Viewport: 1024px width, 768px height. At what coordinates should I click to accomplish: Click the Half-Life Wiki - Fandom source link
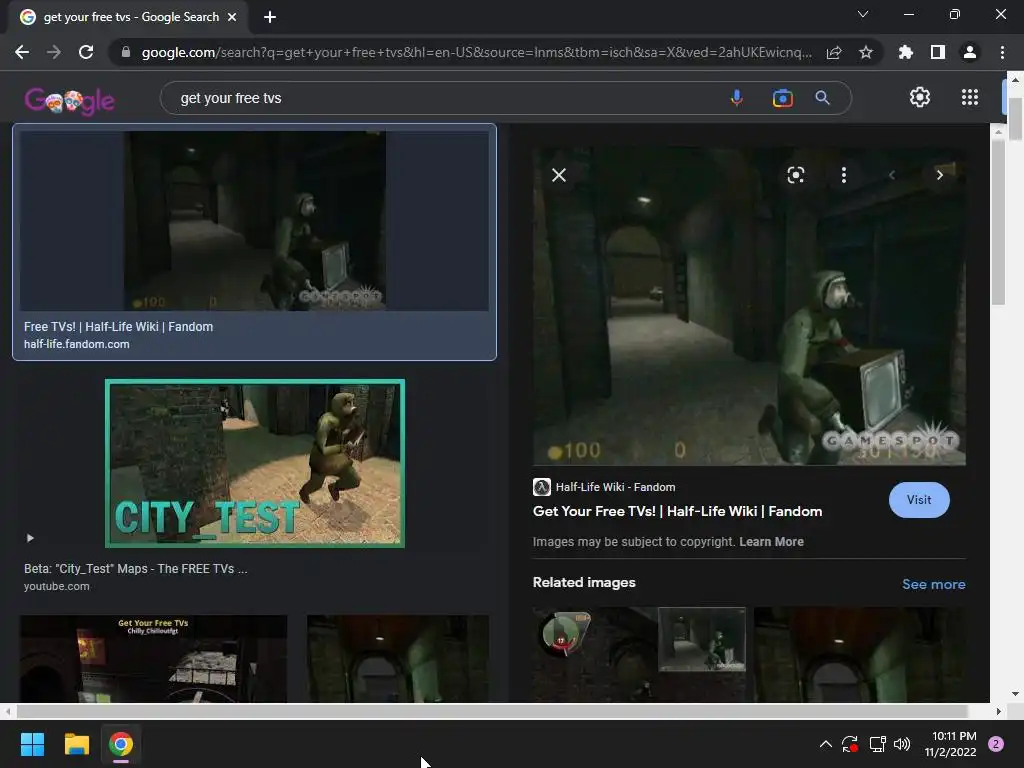point(615,487)
